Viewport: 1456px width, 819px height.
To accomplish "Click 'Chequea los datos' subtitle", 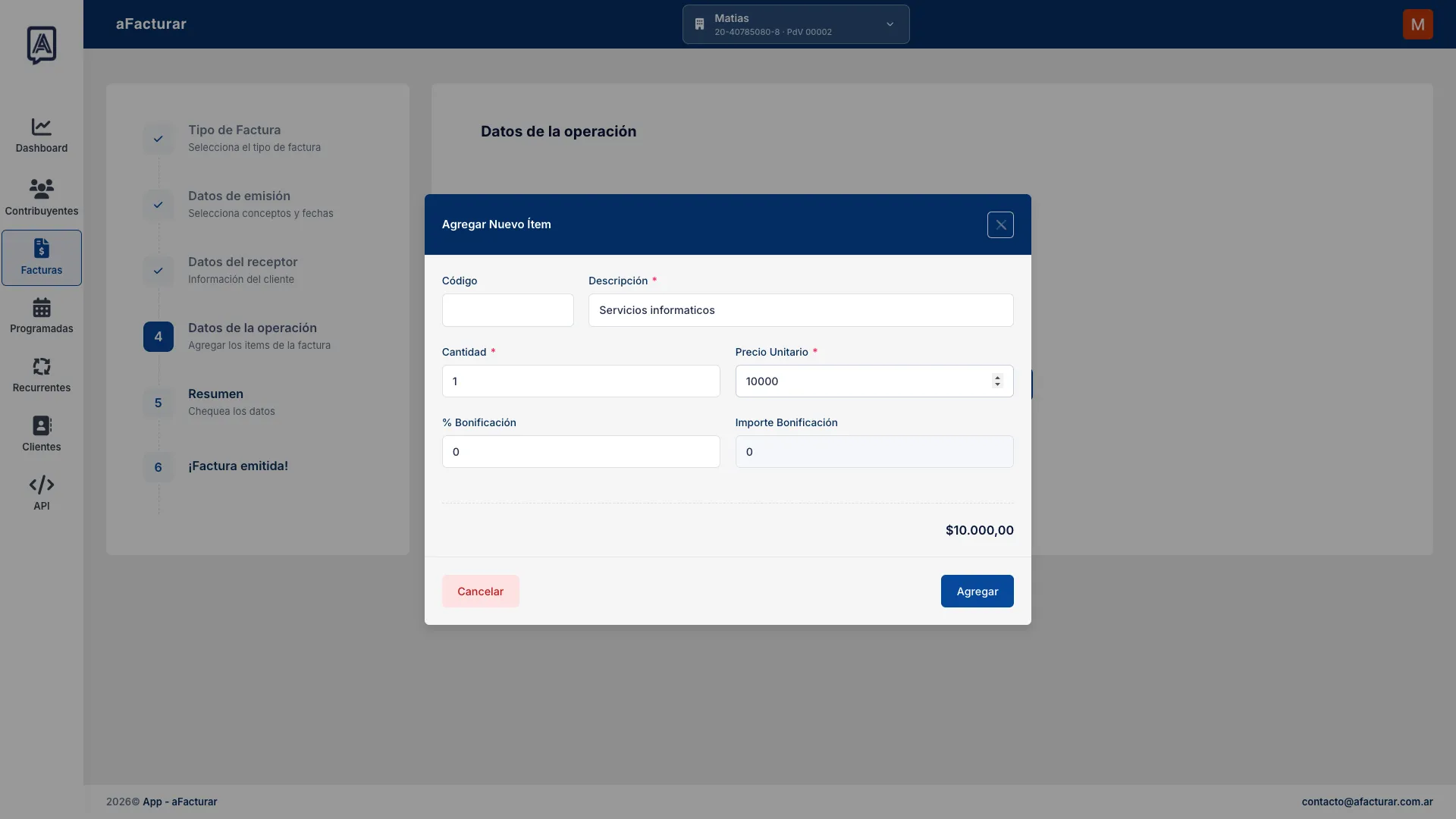I will click(231, 411).
